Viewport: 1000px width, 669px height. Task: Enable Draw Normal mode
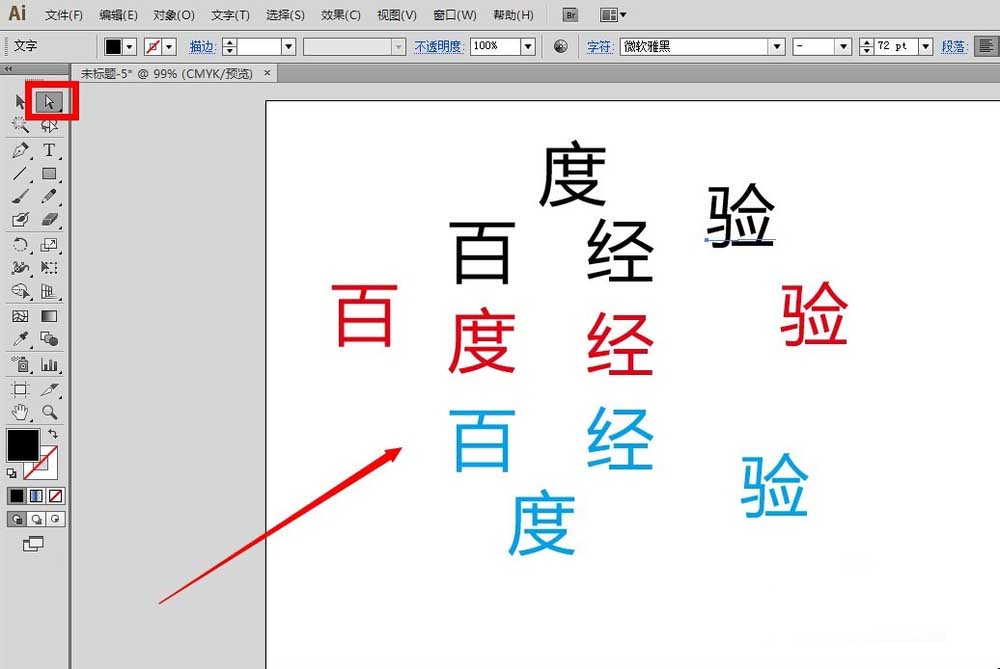(17, 519)
